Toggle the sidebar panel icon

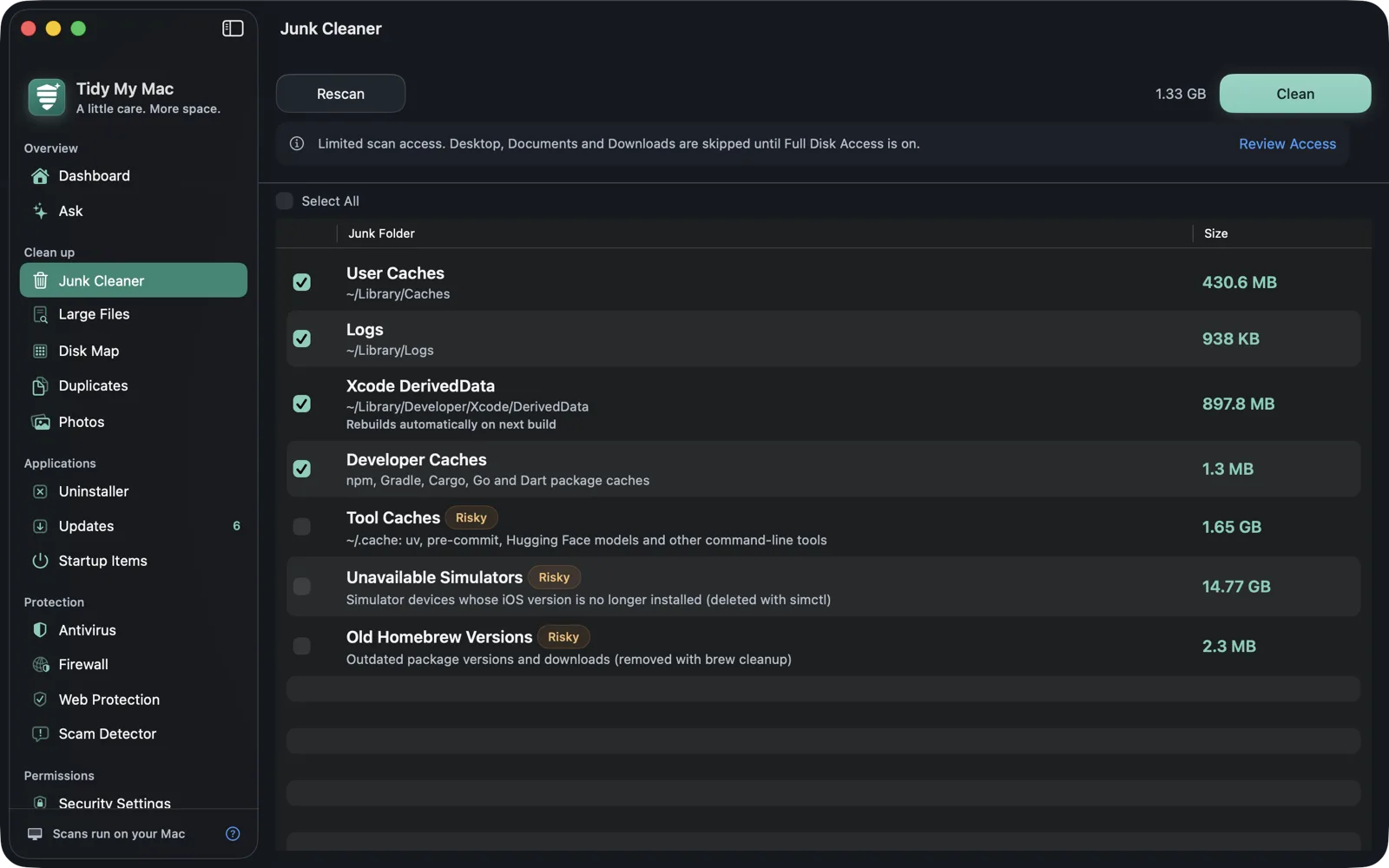(233, 29)
